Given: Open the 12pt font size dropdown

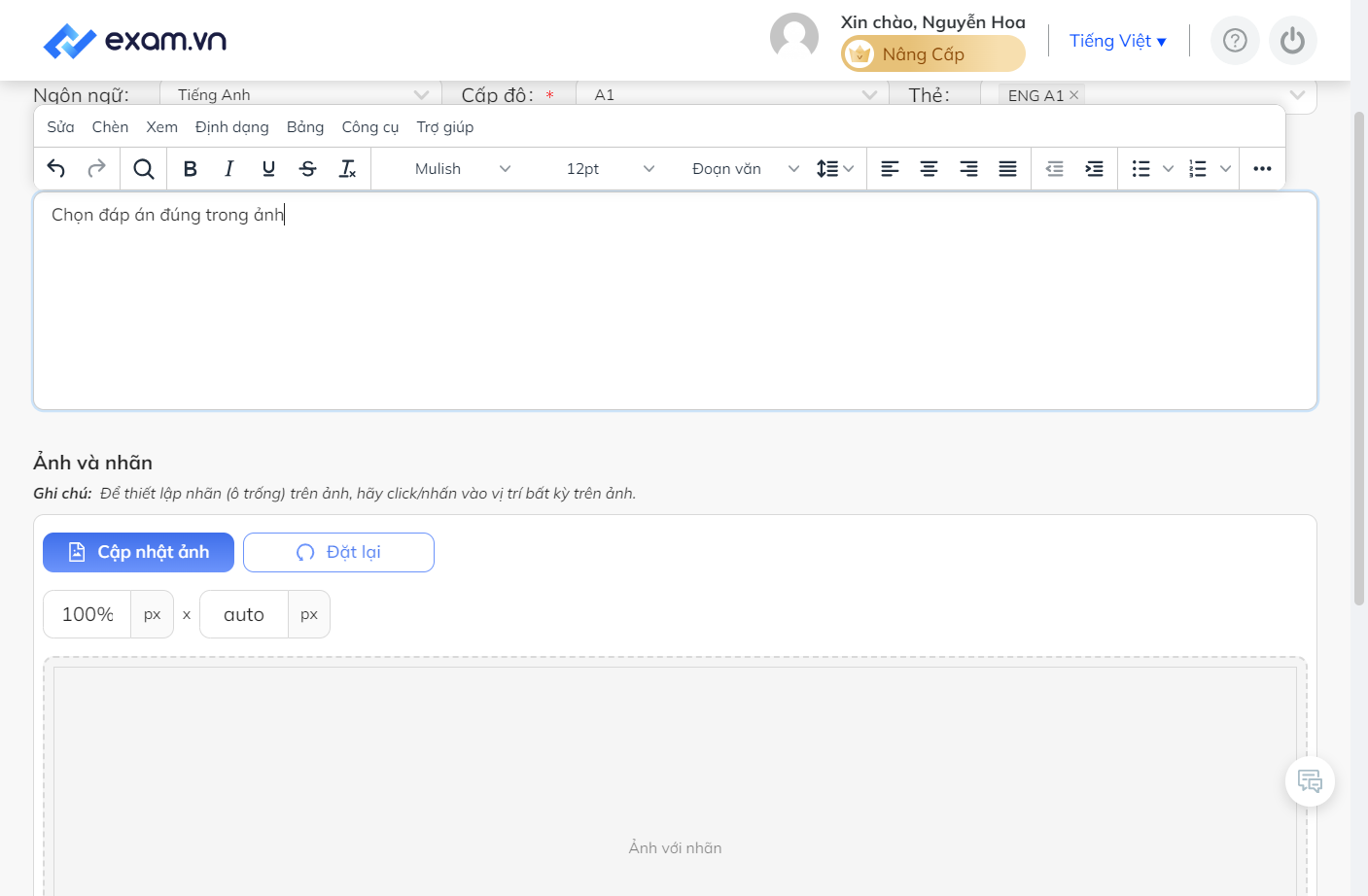Looking at the screenshot, I should coord(611,169).
